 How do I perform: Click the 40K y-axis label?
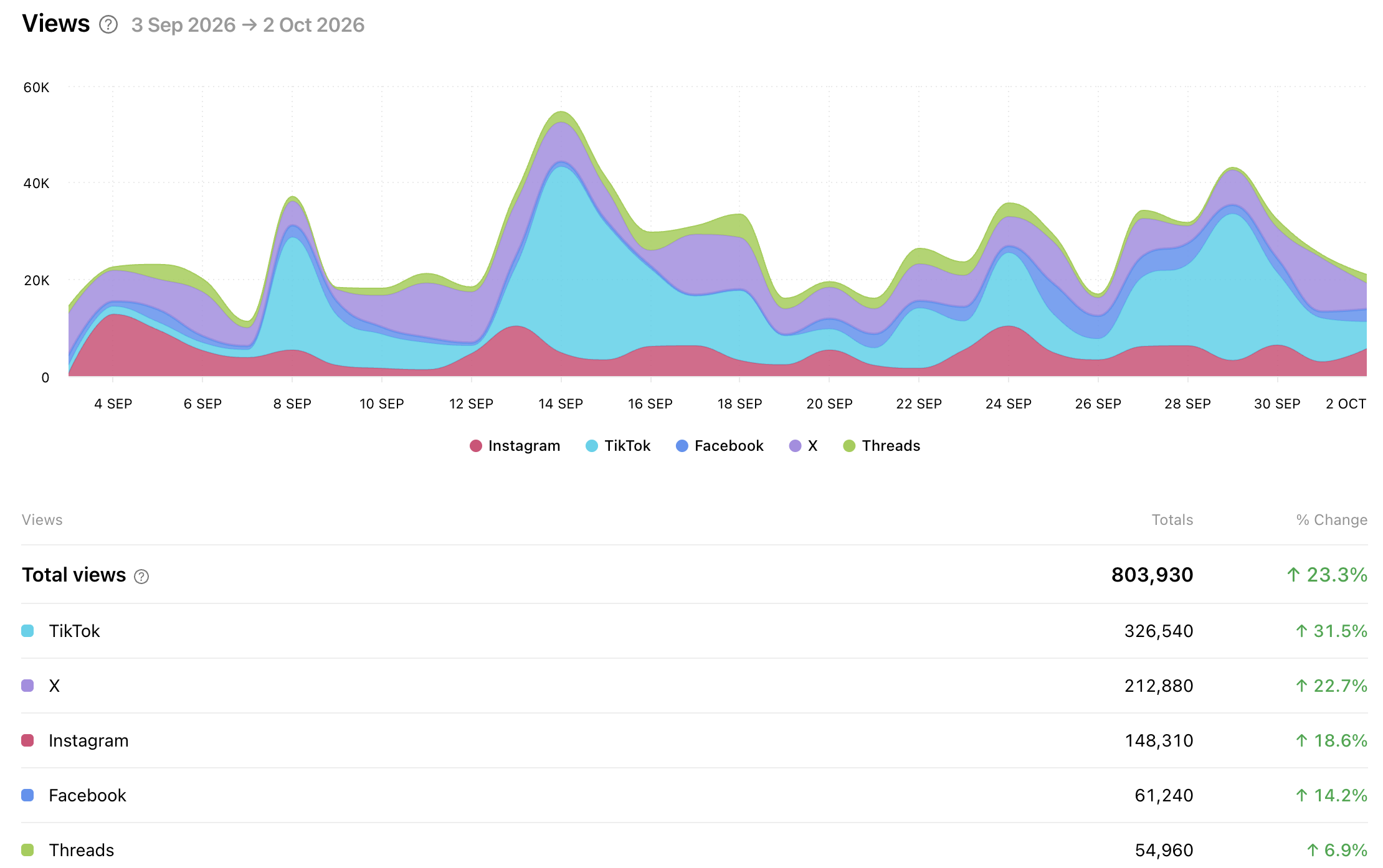(x=36, y=183)
